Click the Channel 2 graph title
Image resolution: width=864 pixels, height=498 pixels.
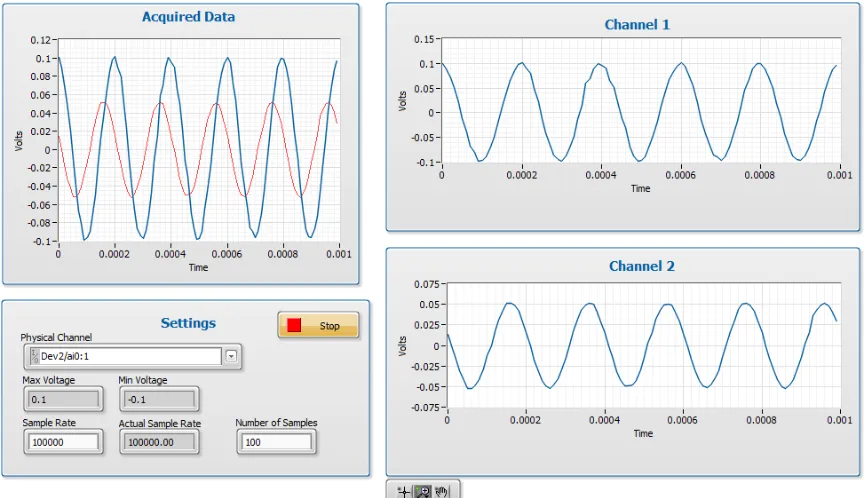click(642, 266)
